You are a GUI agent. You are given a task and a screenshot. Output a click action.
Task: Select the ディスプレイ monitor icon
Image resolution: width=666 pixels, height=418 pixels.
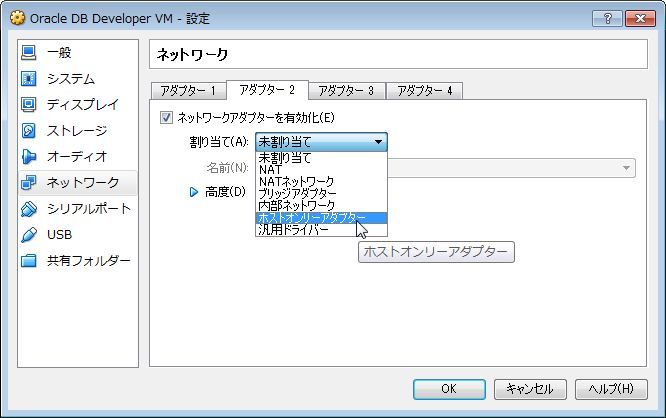(x=28, y=104)
